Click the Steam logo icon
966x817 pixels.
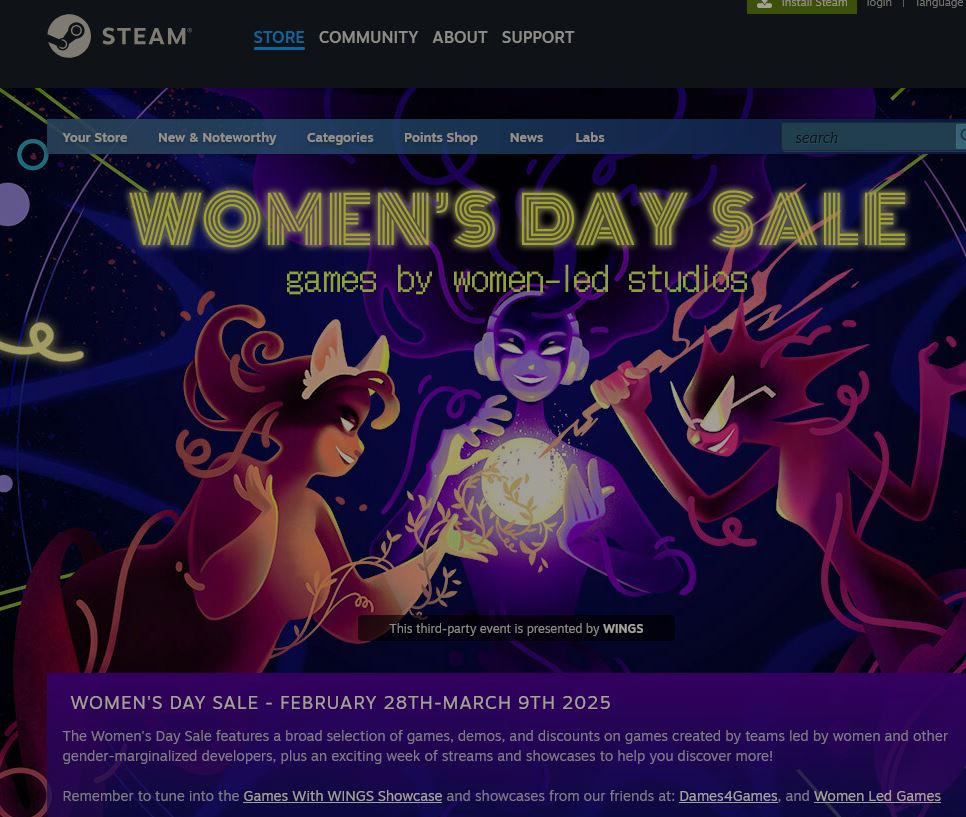(69, 36)
